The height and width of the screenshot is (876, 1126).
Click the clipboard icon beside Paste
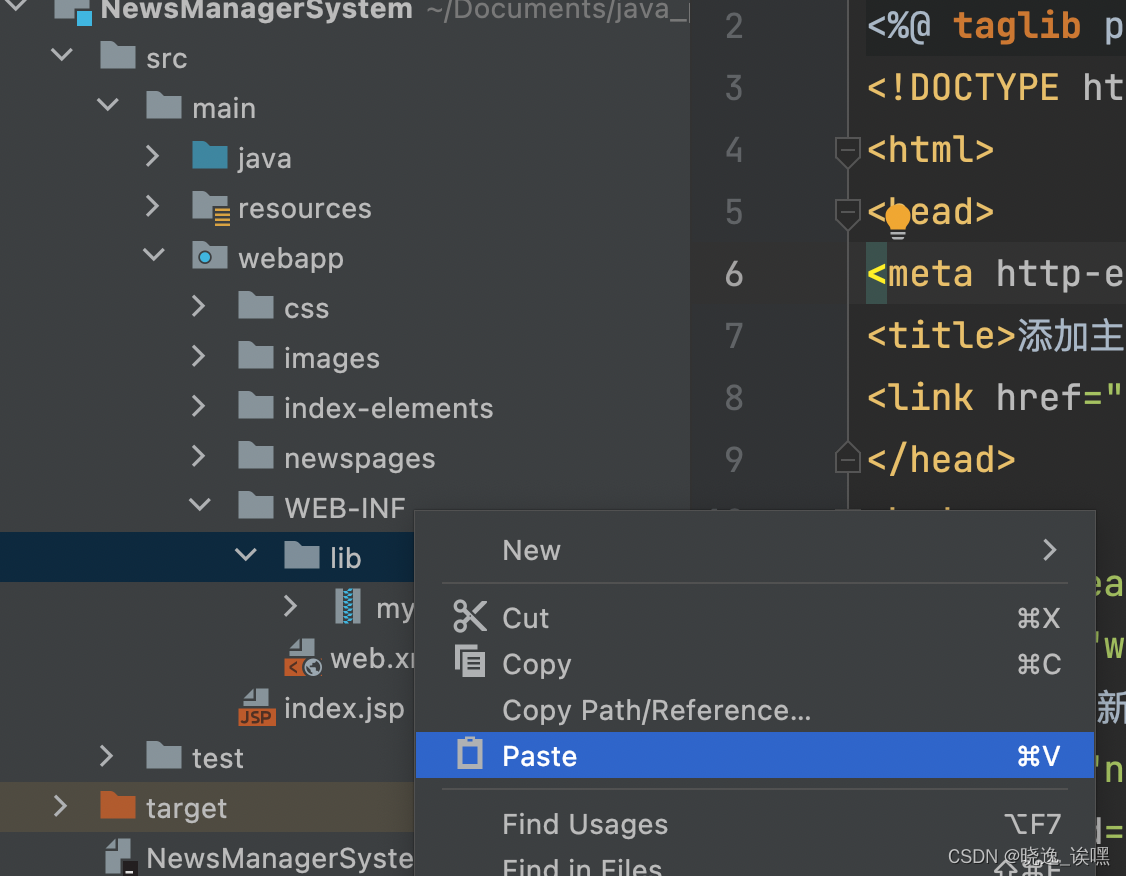click(x=470, y=753)
